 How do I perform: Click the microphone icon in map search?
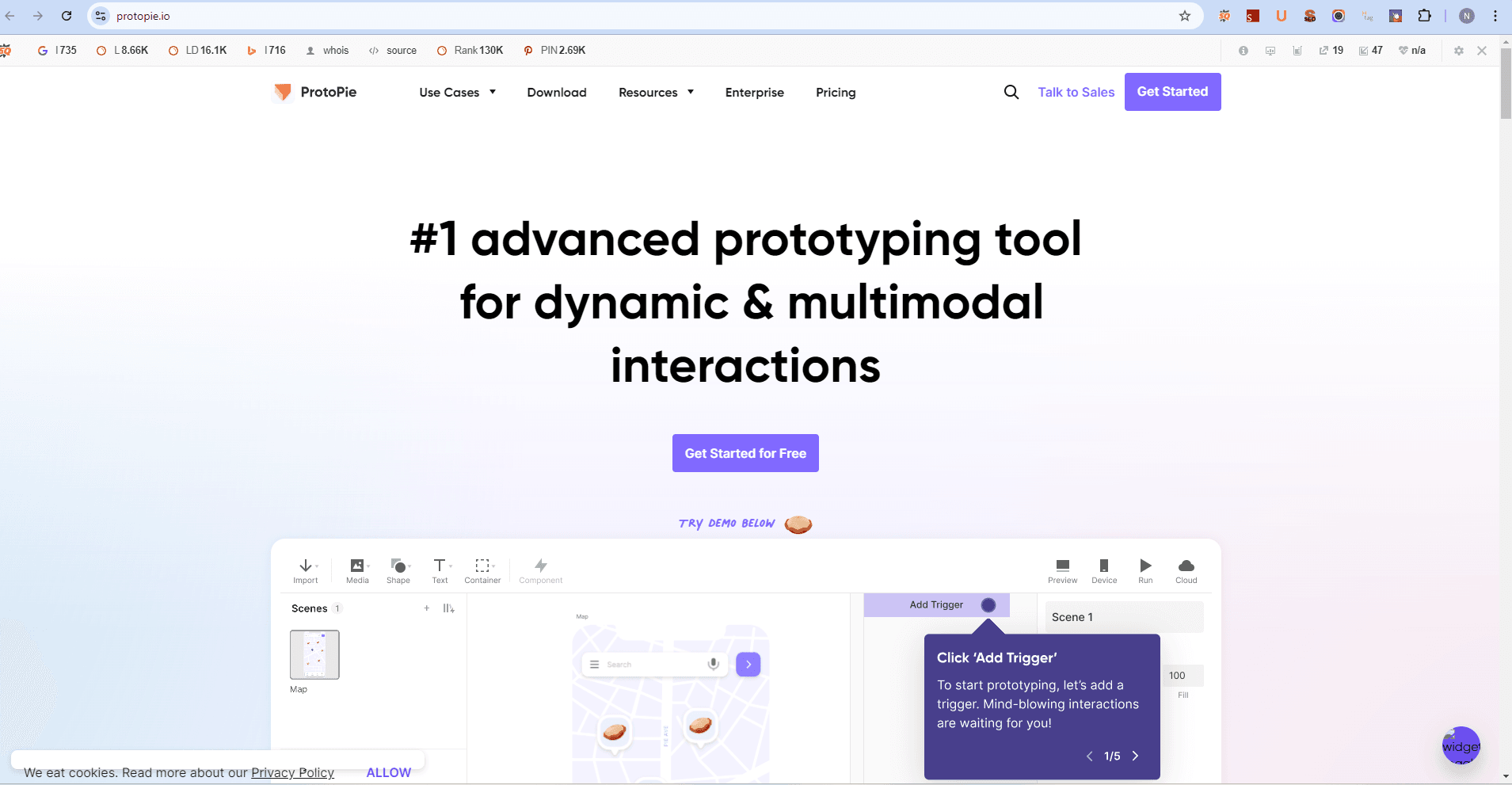(714, 664)
